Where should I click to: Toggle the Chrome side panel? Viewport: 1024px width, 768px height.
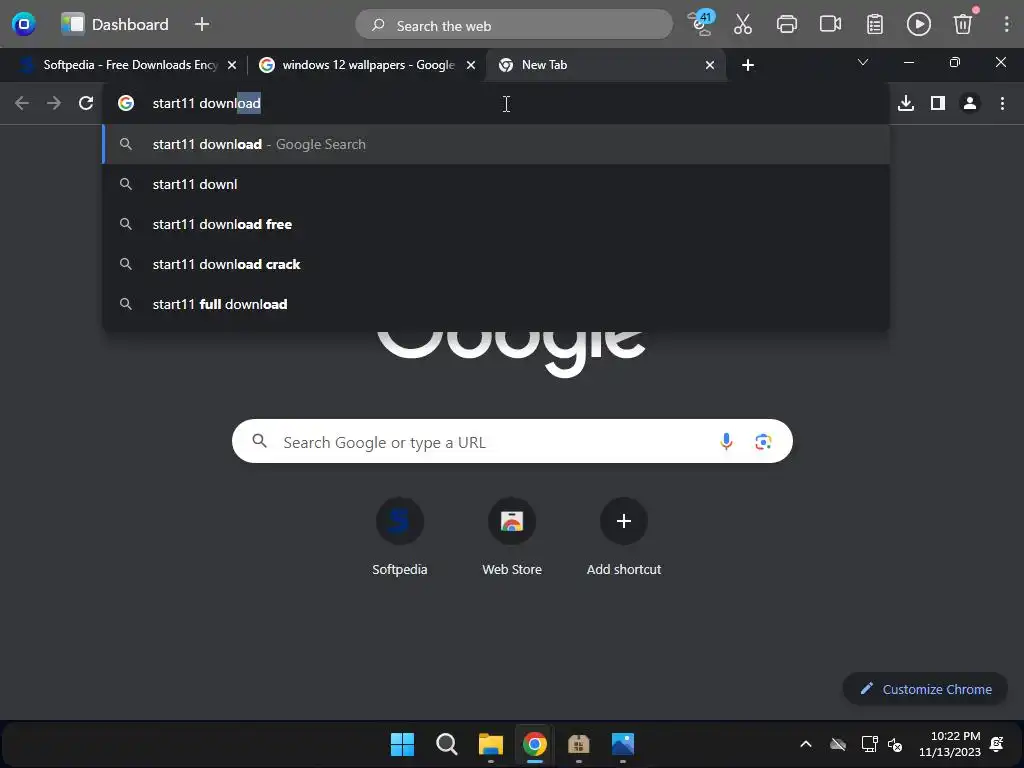938,103
